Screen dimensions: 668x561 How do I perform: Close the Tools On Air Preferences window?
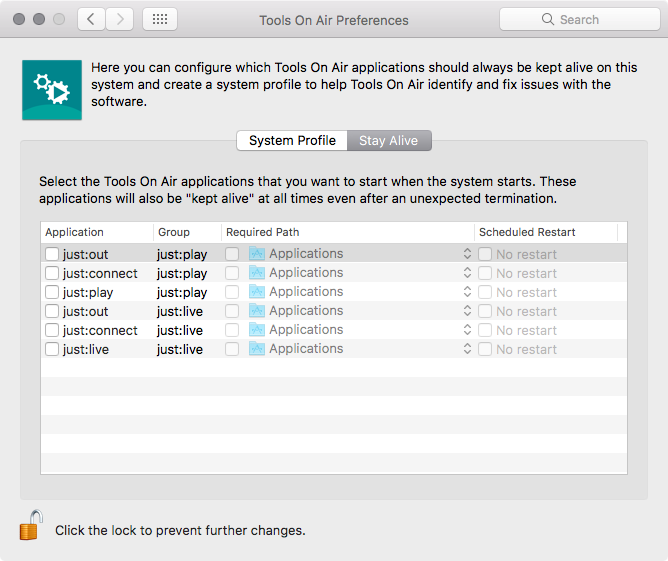19,19
